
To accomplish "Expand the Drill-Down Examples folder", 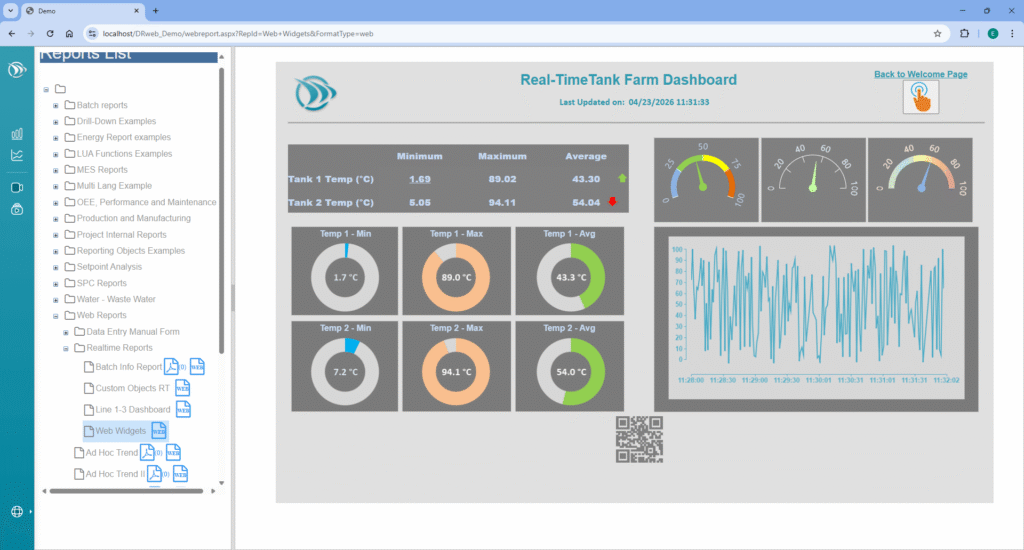I will click(56, 121).
